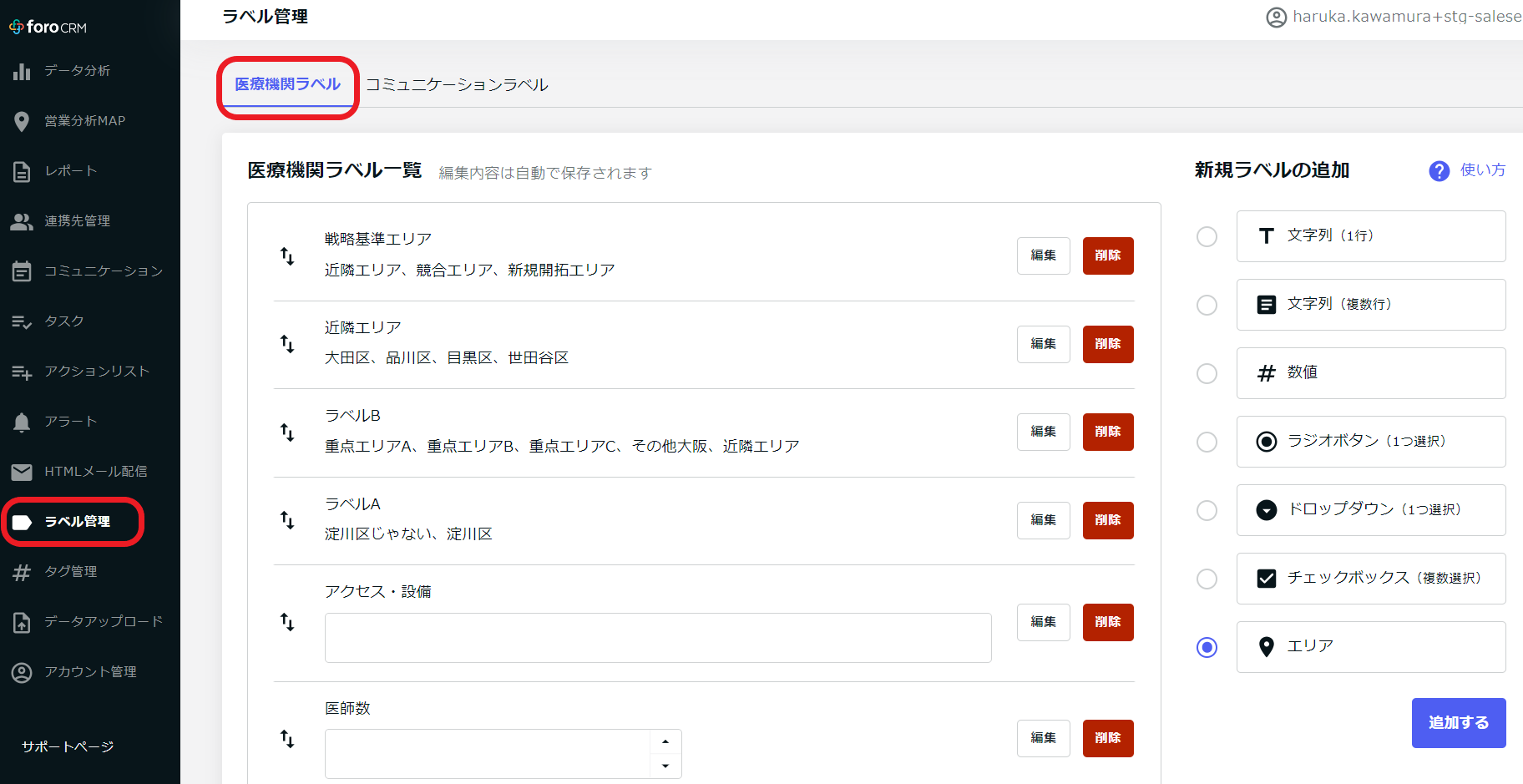This screenshot has height=784, width=1523.
Task: Click 編集 for ラベルB
Action: tap(1044, 432)
